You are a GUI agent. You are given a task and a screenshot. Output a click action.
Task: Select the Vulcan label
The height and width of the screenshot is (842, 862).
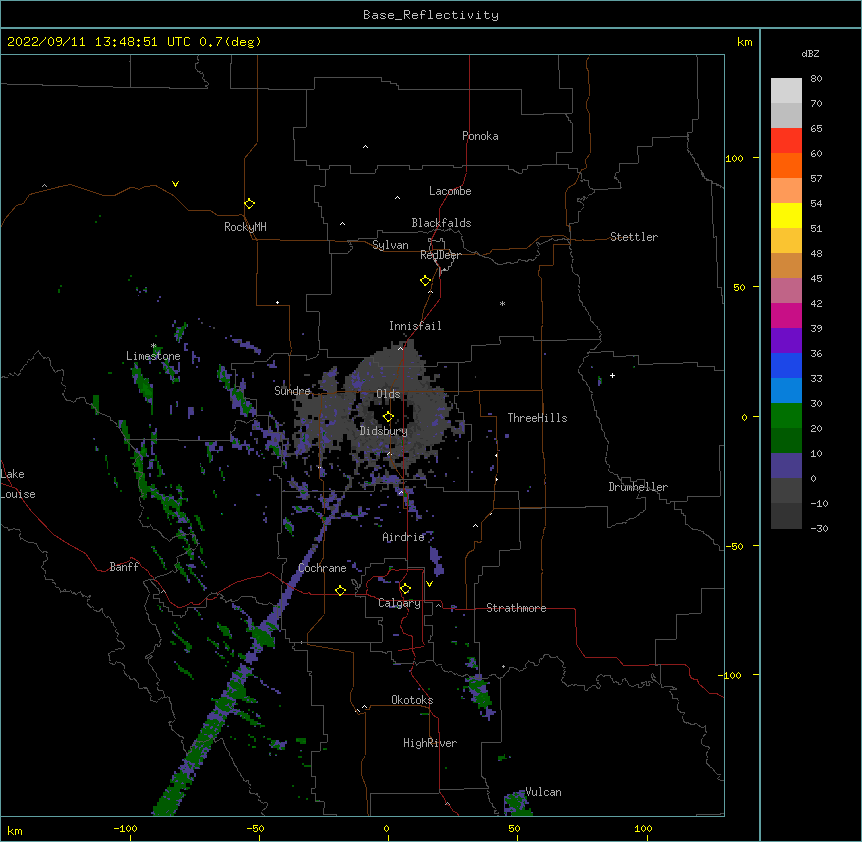click(x=543, y=792)
